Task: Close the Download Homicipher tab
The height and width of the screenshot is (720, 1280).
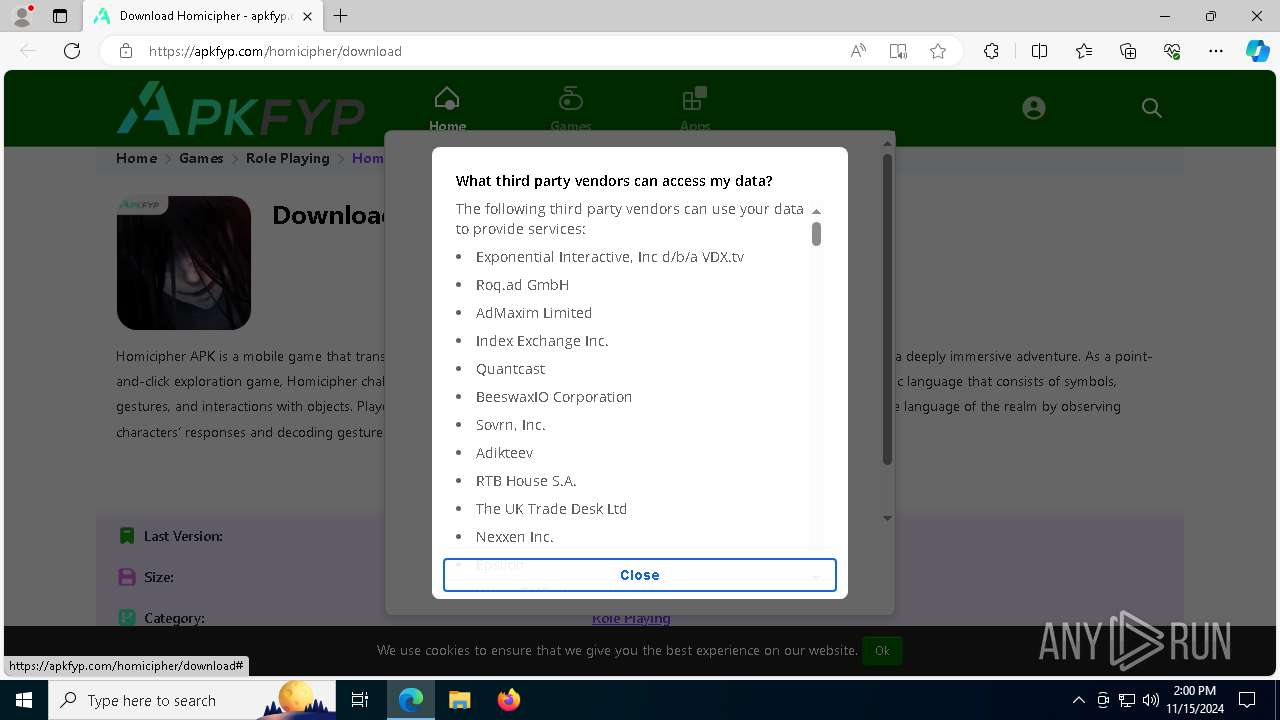Action: (x=308, y=16)
